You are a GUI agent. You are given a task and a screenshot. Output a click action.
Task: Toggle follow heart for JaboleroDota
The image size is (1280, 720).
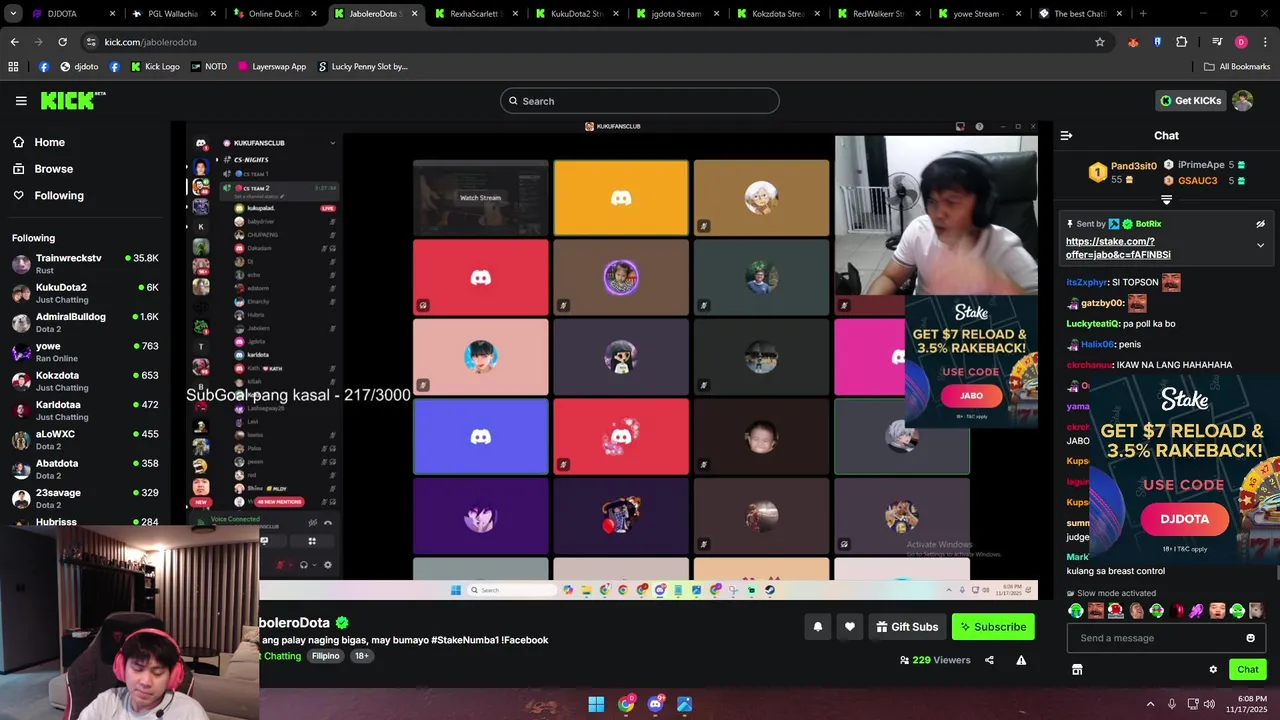tap(849, 627)
